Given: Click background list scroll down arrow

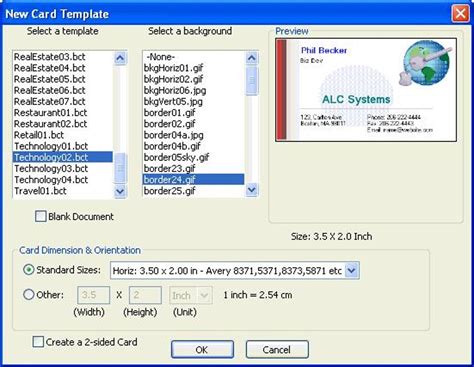Looking at the screenshot, I should 252,190.
